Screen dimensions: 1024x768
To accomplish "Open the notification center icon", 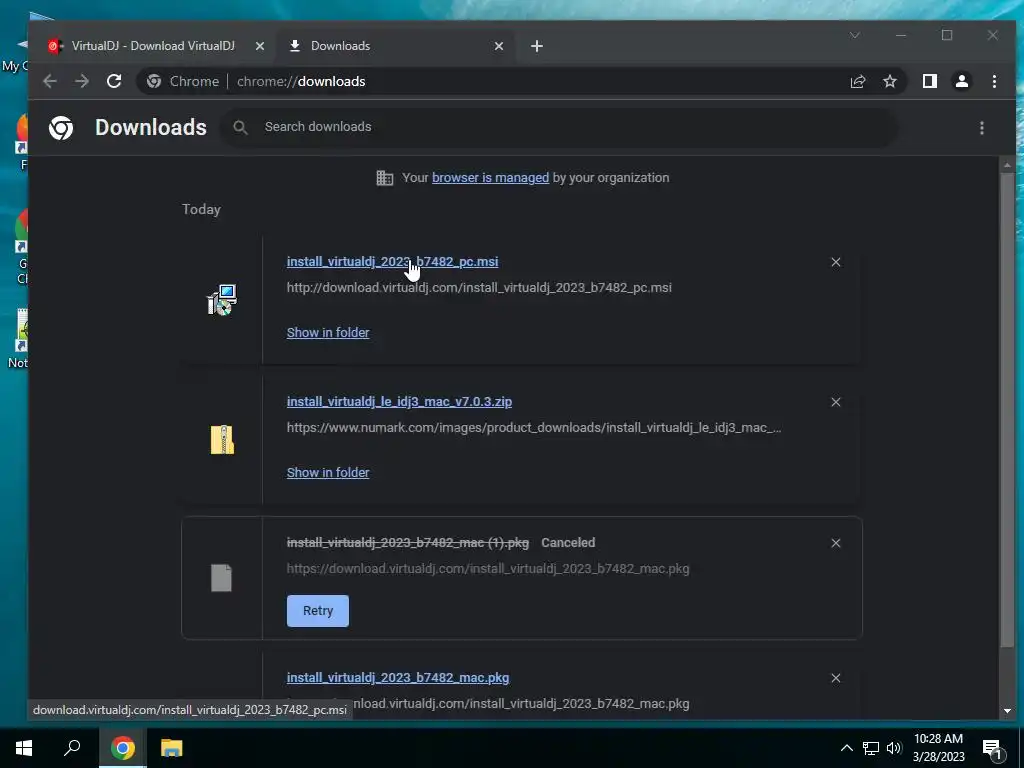I will click(992, 749).
